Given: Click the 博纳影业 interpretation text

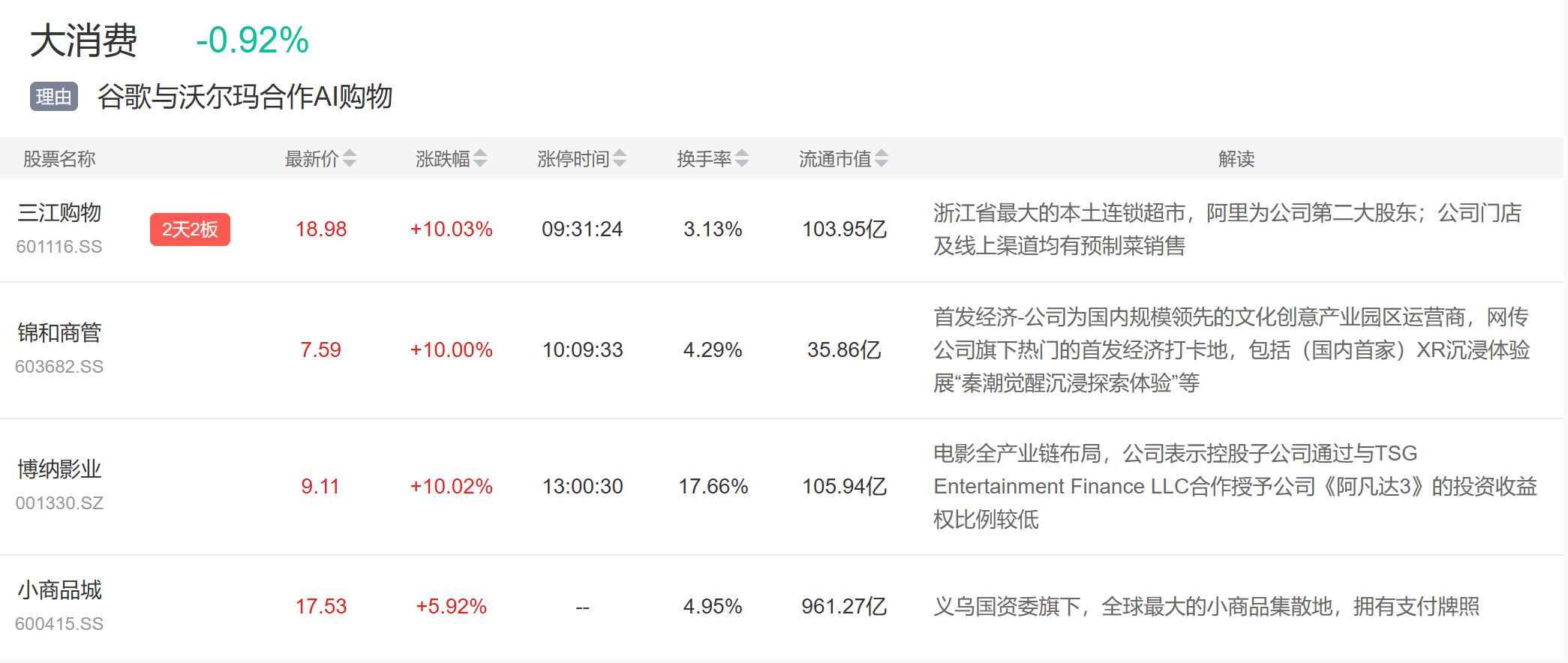Looking at the screenshot, I should click(x=1234, y=486).
